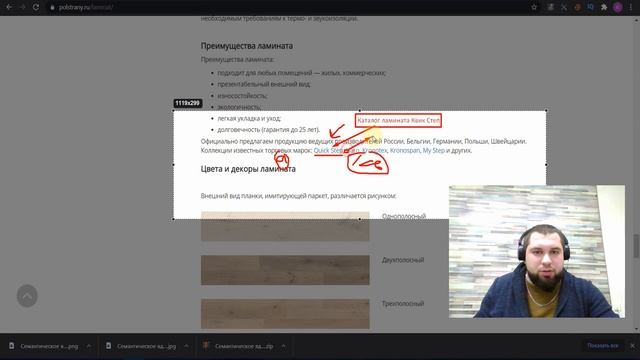Click the Трехполосный label
The height and width of the screenshot is (360, 640).
pyautogui.click(x=403, y=303)
